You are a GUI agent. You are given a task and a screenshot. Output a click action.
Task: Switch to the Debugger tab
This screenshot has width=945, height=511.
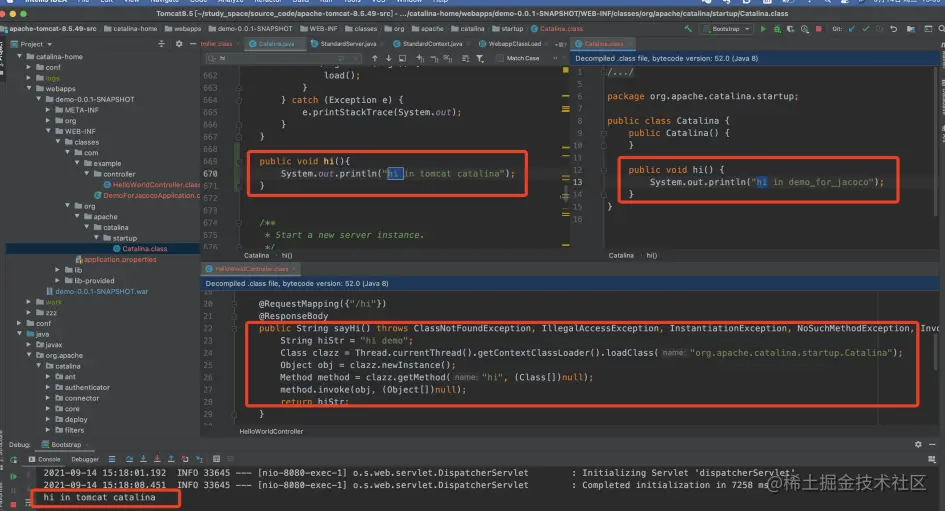click(x=85, y=459)
